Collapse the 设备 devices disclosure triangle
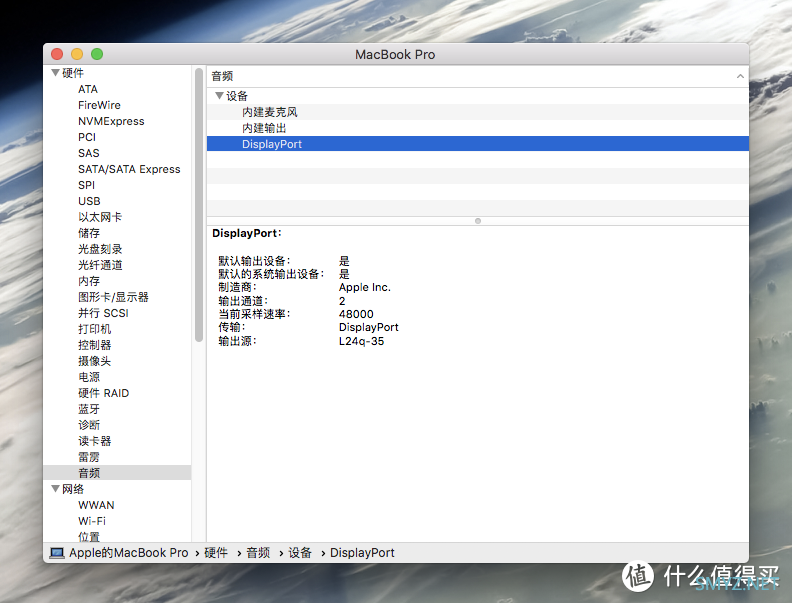The width and height of the screenshot is (792, 603). click(219, 96)
